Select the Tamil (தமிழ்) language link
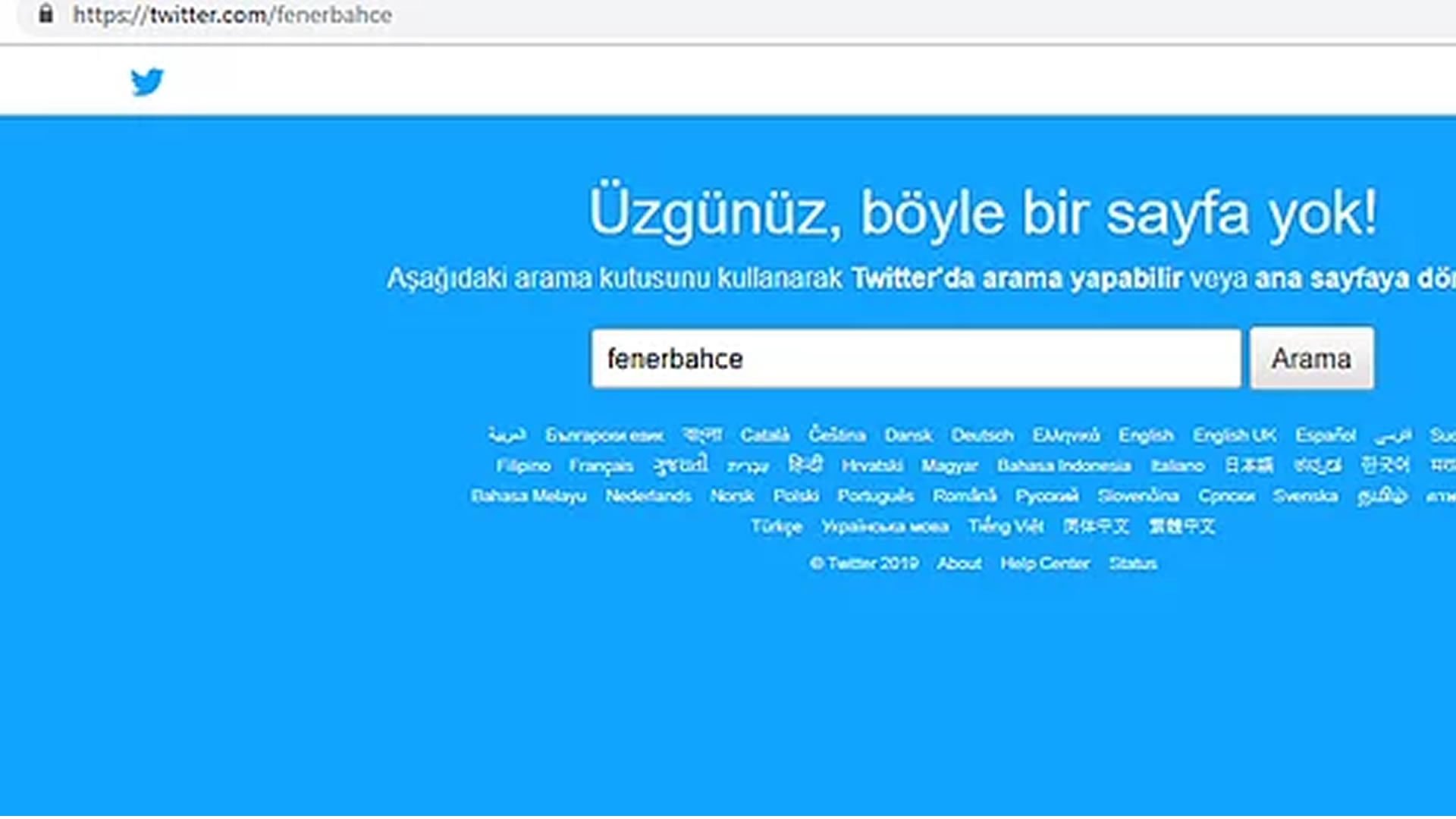Screen dimensions: 1456x819 click(1382, 496)
